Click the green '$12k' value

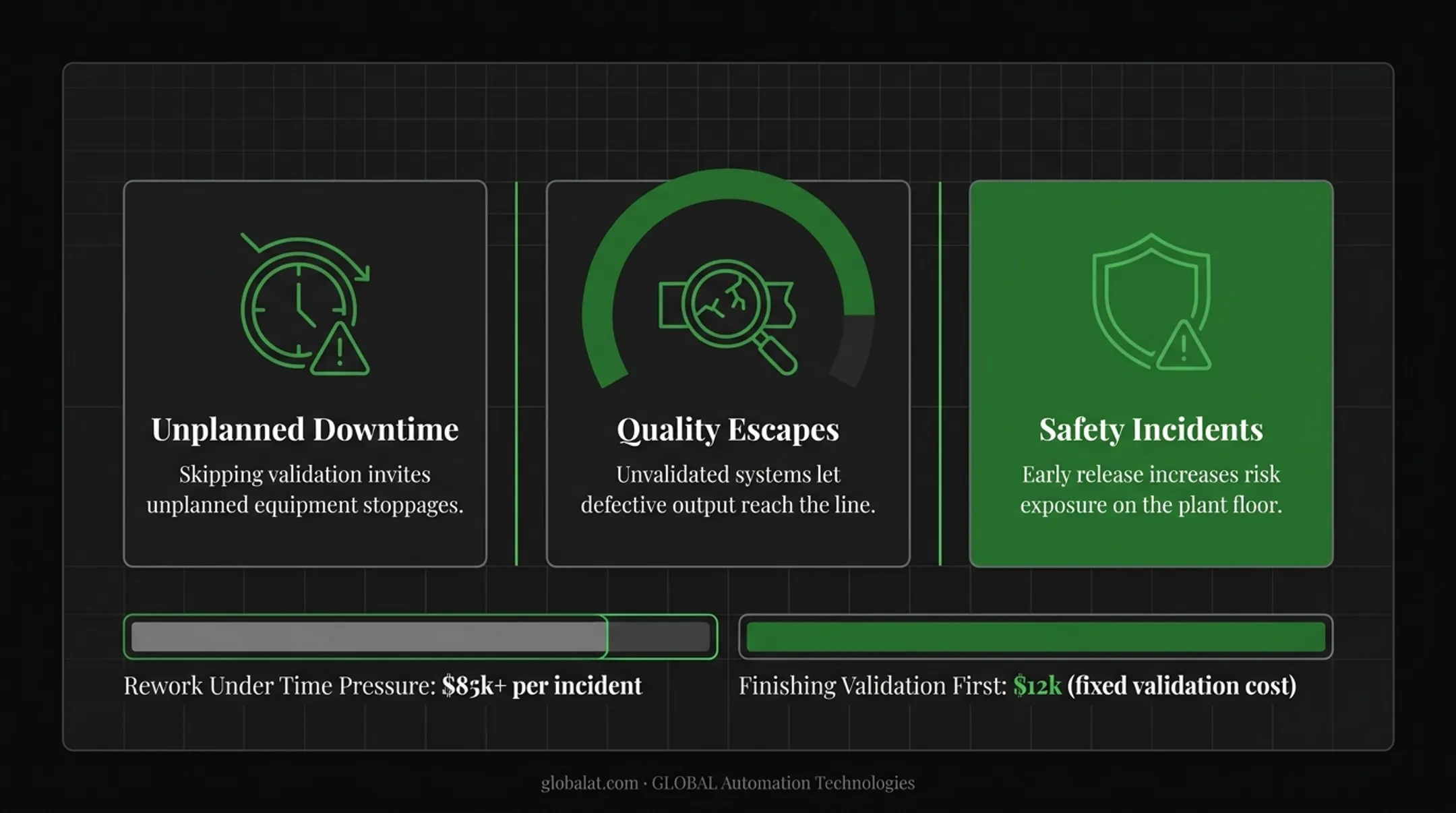click(1037, 686)
